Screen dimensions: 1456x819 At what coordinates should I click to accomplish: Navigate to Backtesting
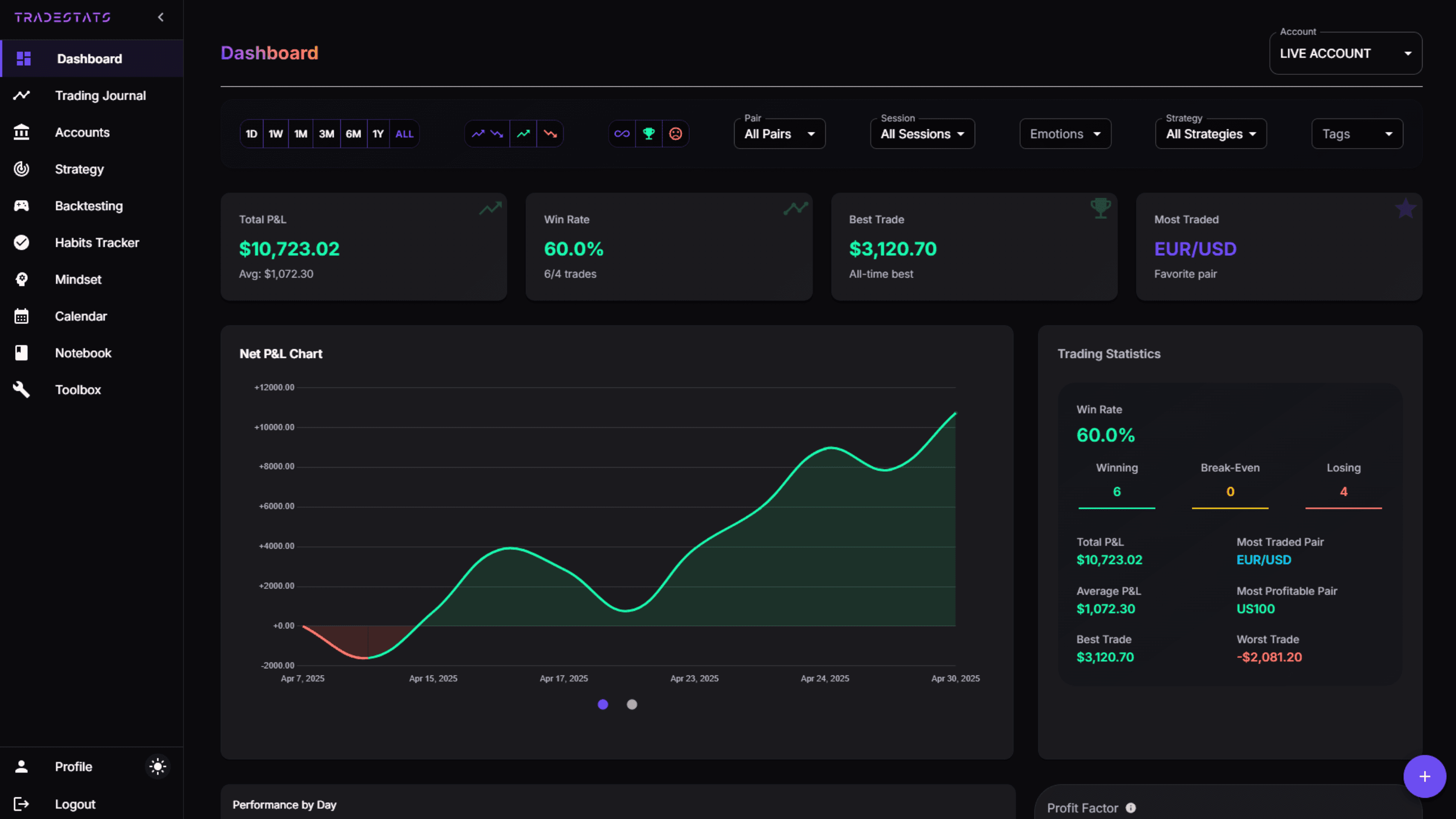pos(92,206)
